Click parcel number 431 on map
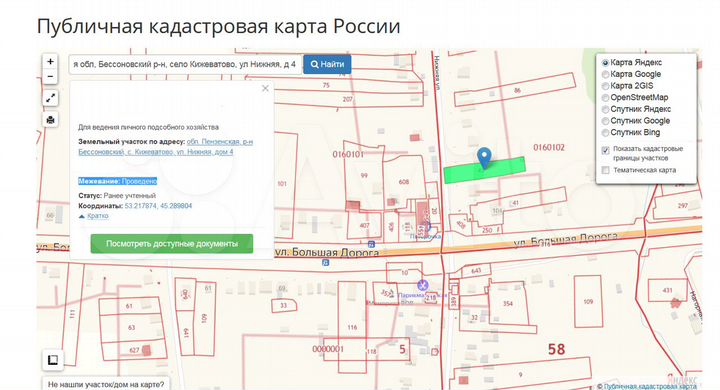 (667, 290)
